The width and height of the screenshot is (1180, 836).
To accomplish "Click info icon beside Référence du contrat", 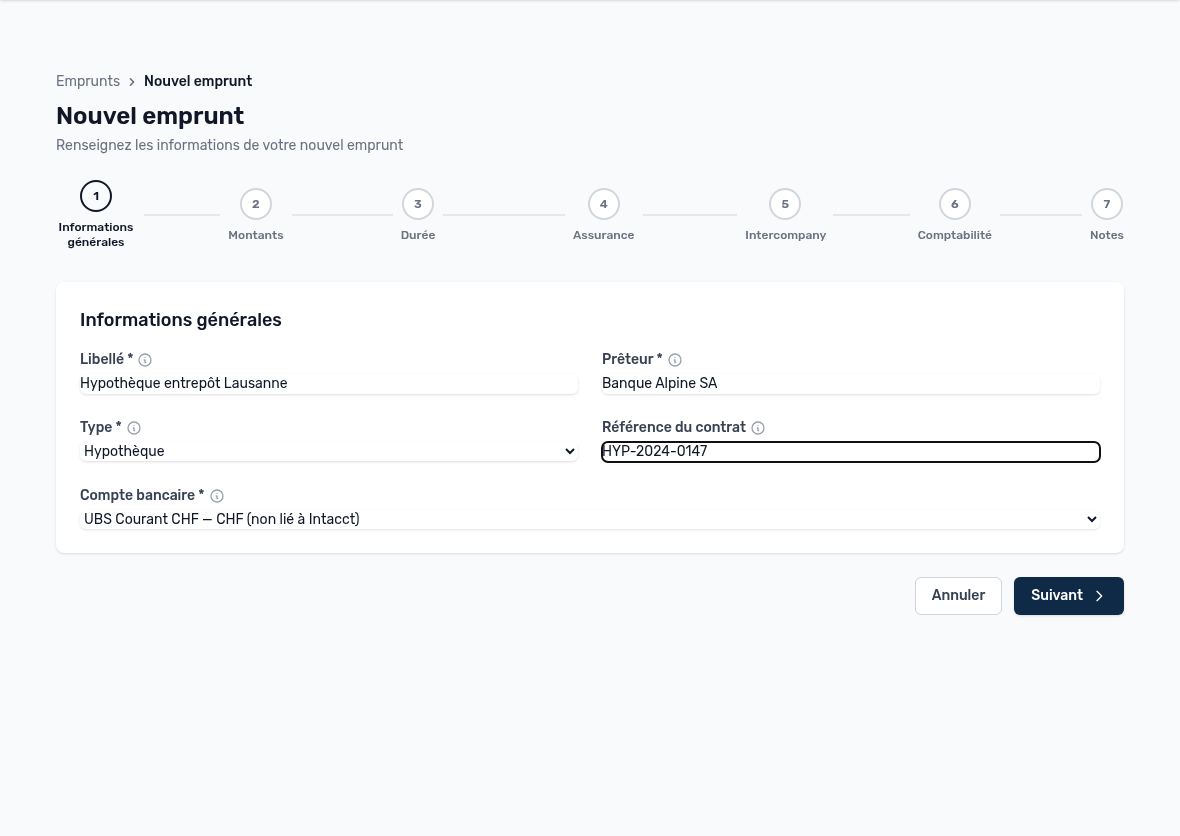I will click(758, 427).
